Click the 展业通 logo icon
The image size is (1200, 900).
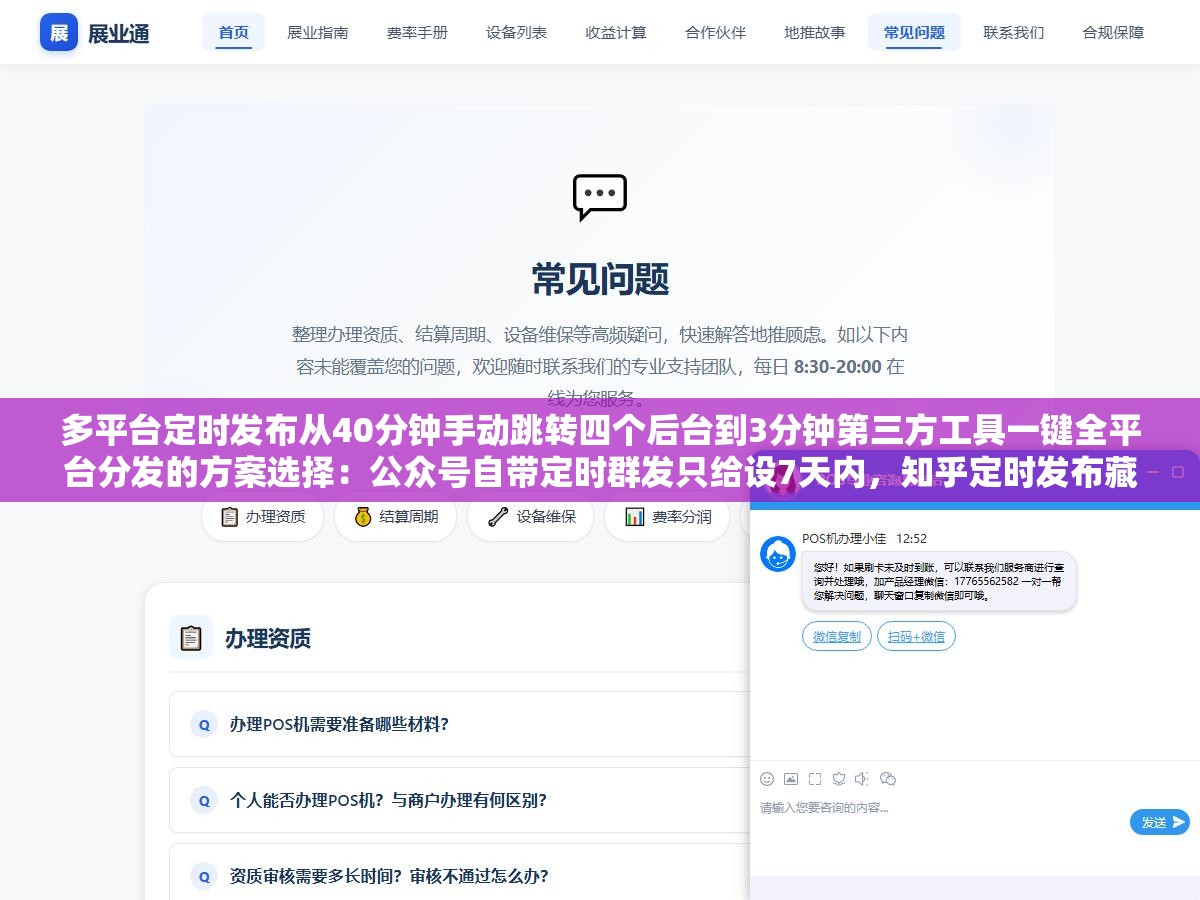[59, 32]
